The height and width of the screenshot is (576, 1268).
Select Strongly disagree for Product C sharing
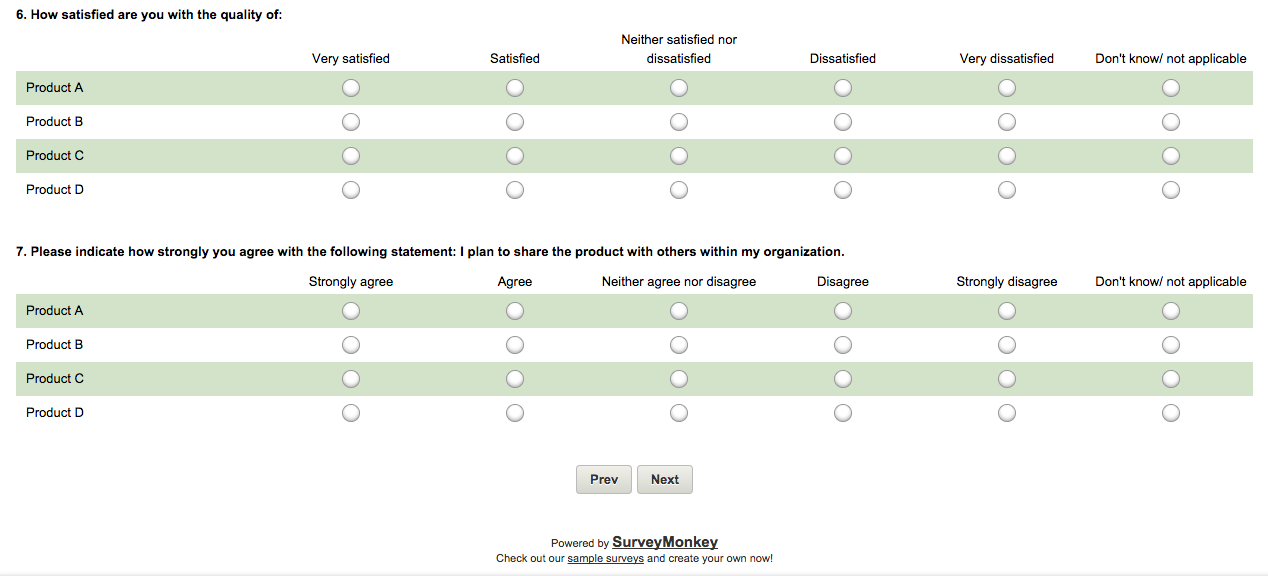[1007, 379]
